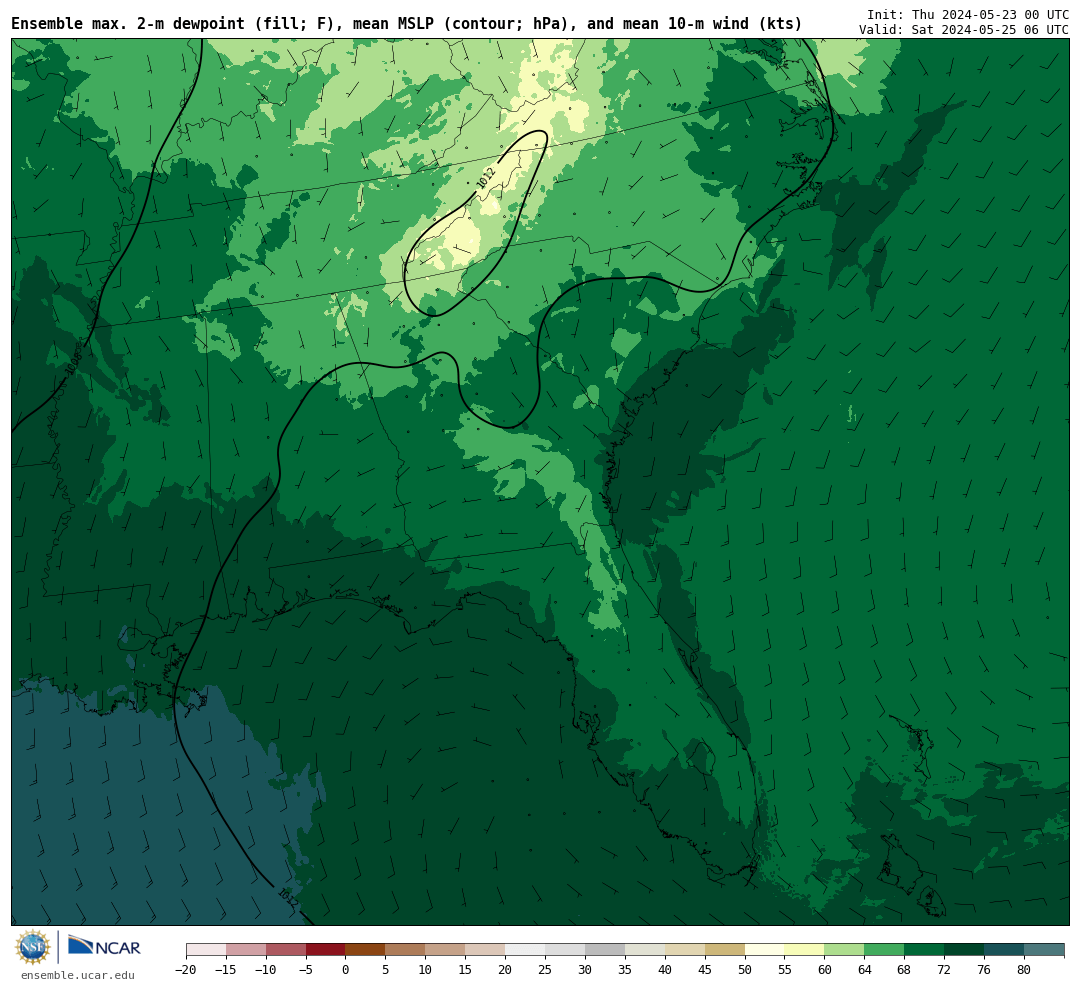The height and width of the screenshot is (988, 1080).
Task: Open the ensemble.ucar.edu link text
Action: tap(78, 975)
